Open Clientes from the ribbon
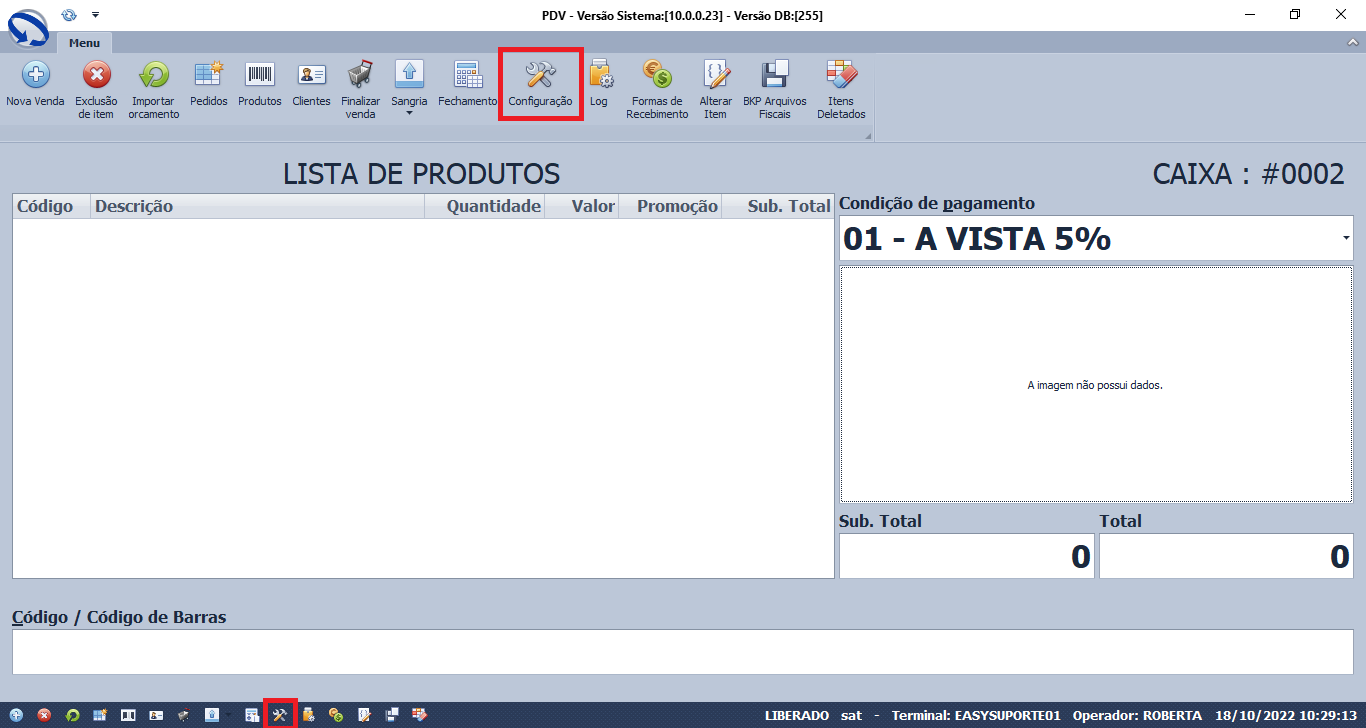The height and width of the screenshot is (728, 1366). click(x=311, y=83)
